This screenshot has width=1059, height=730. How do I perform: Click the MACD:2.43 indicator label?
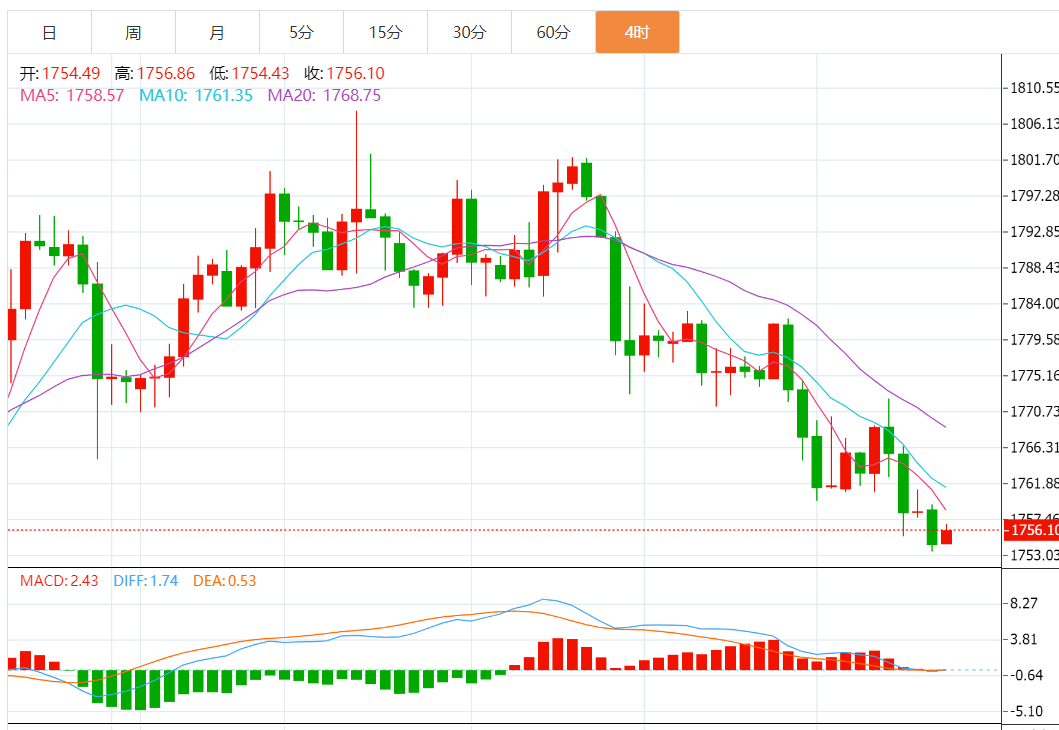point(59,581)
